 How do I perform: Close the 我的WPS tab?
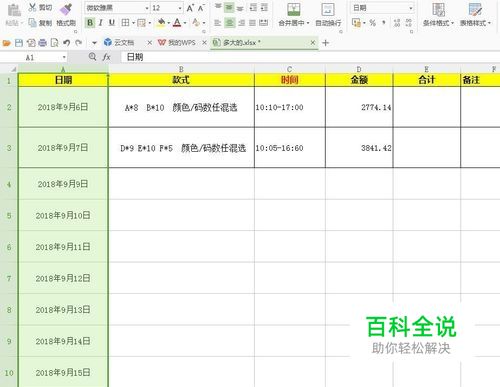[x=204, y=43]
